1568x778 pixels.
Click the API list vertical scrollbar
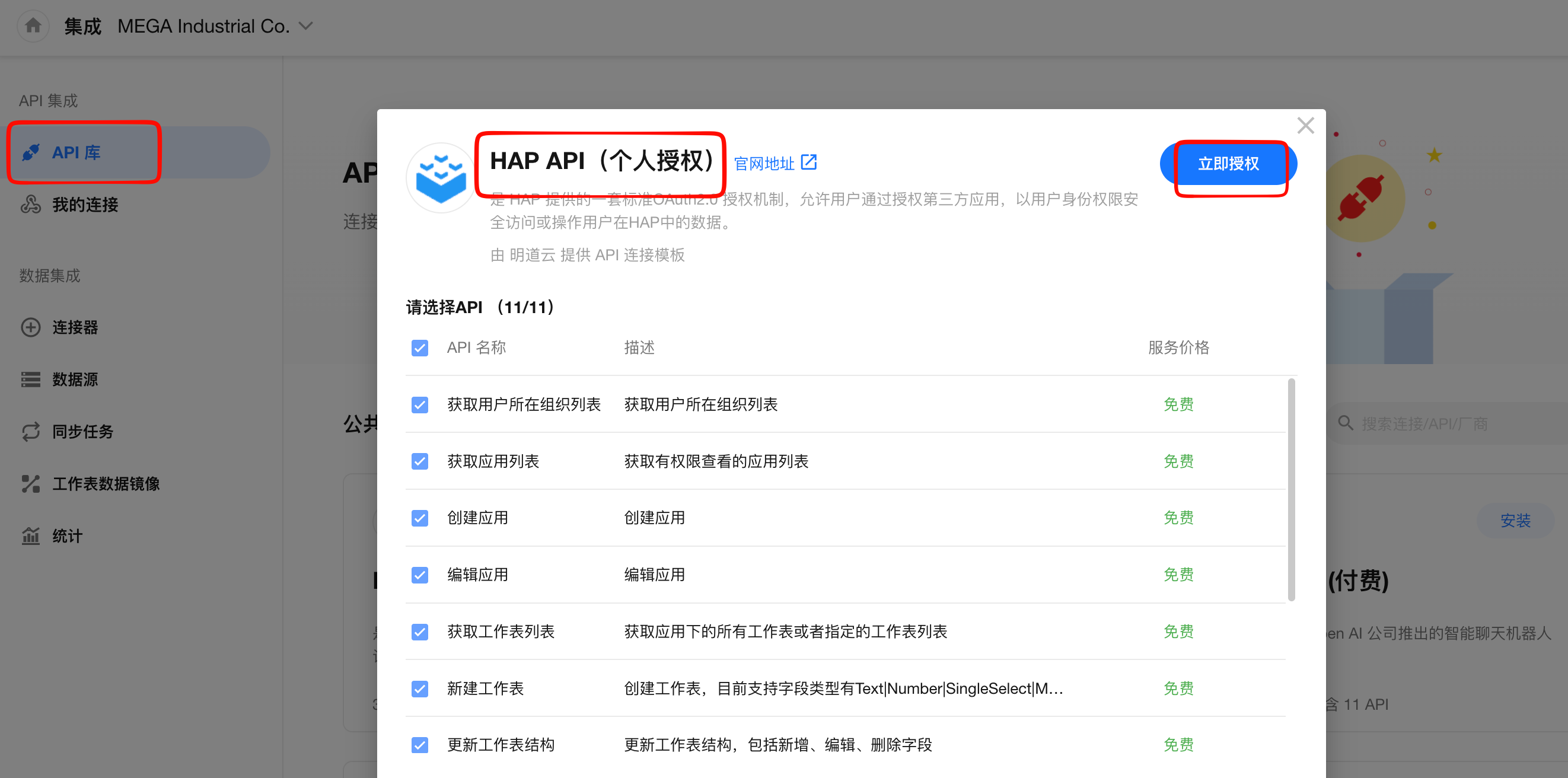1291,490
